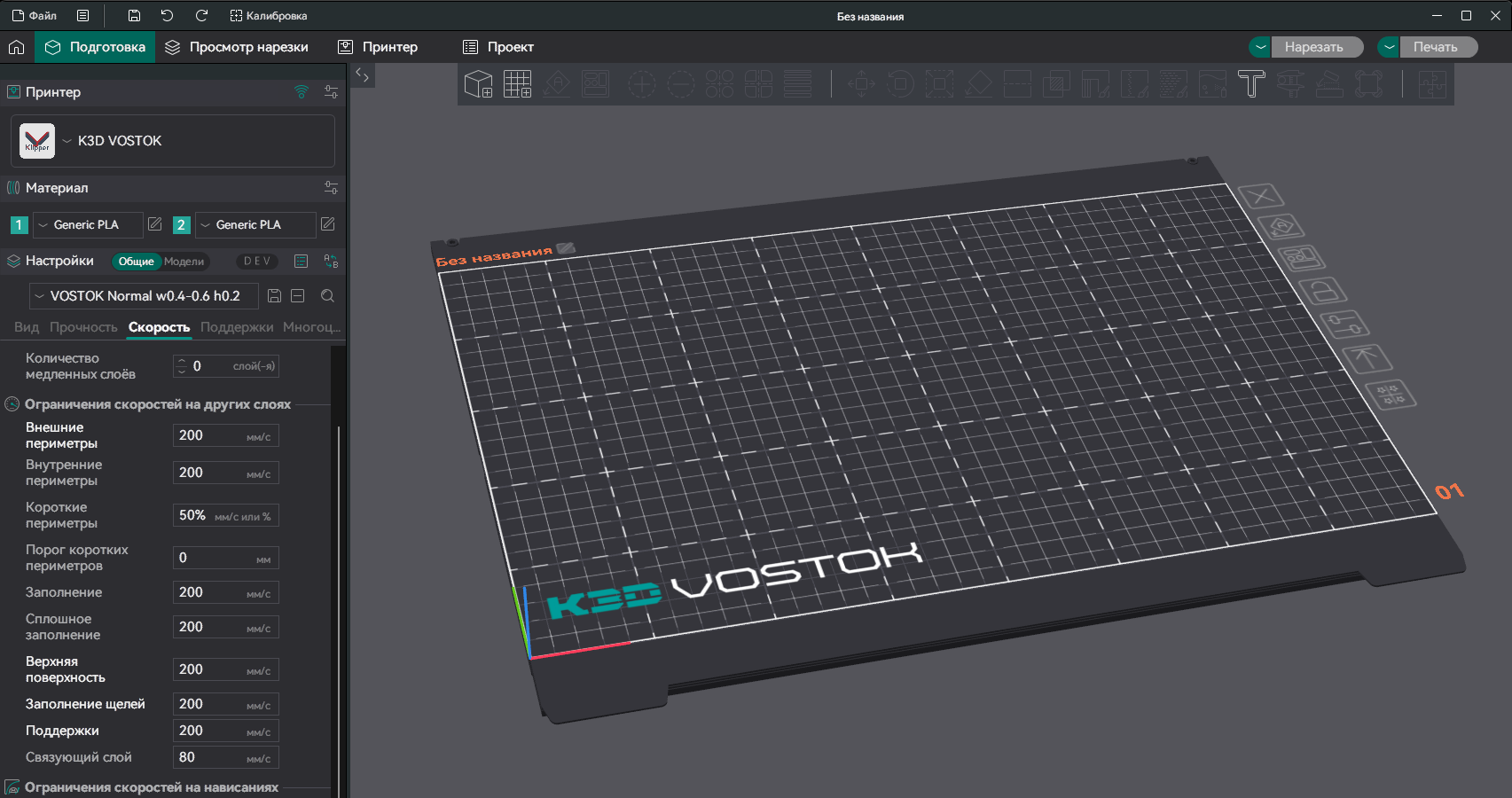Select the Scale tool in the toolbar
This screenshot has height=798, width=1512.
coord(939,84)
